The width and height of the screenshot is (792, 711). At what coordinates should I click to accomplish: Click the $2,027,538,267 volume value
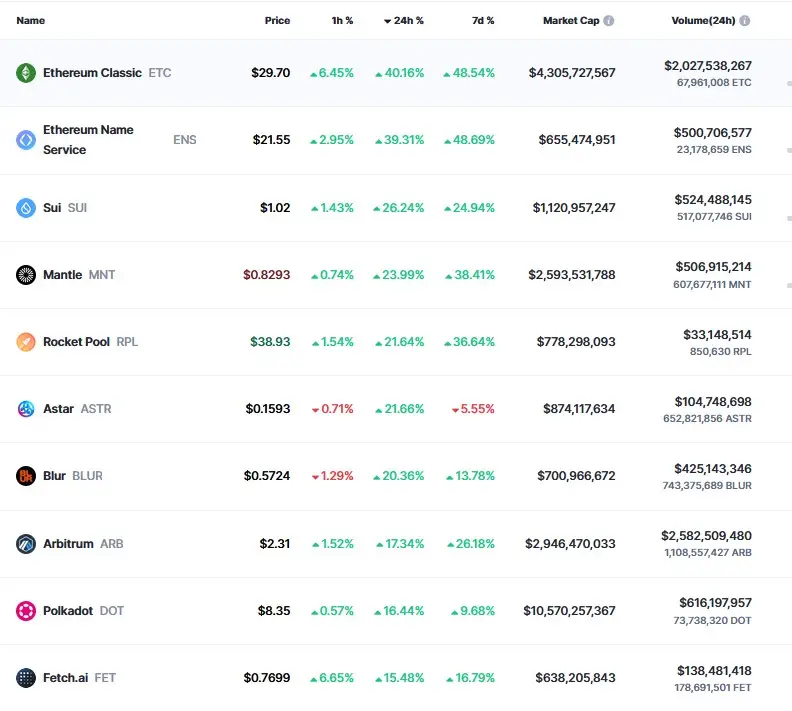708,66
